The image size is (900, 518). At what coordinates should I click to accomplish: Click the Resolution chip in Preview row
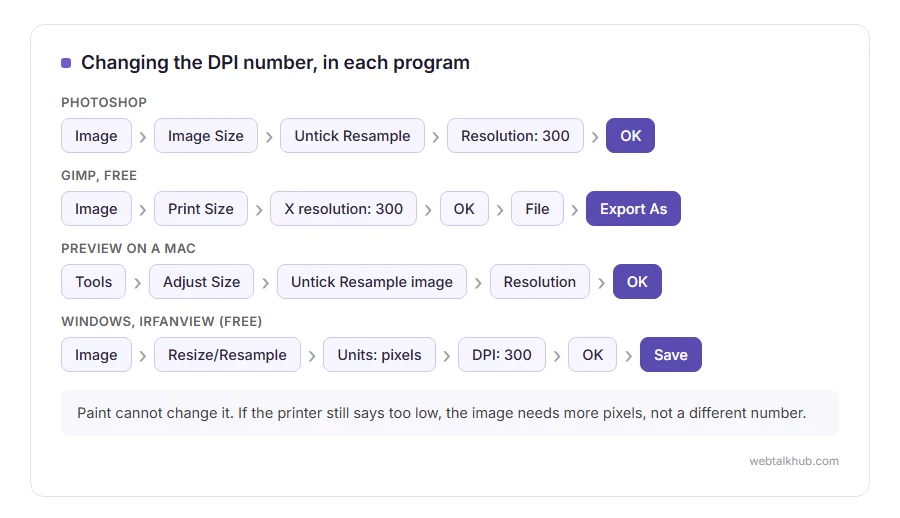[540, 281]
